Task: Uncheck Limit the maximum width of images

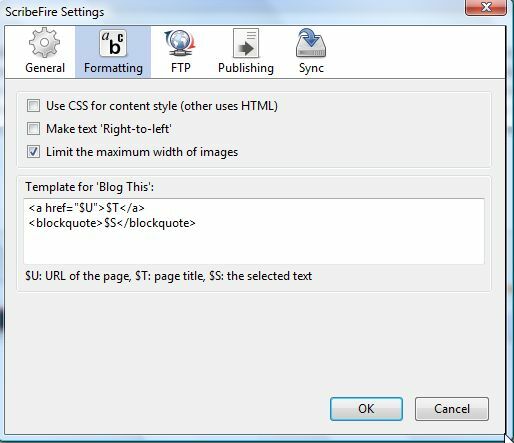Action: (33, 152)
